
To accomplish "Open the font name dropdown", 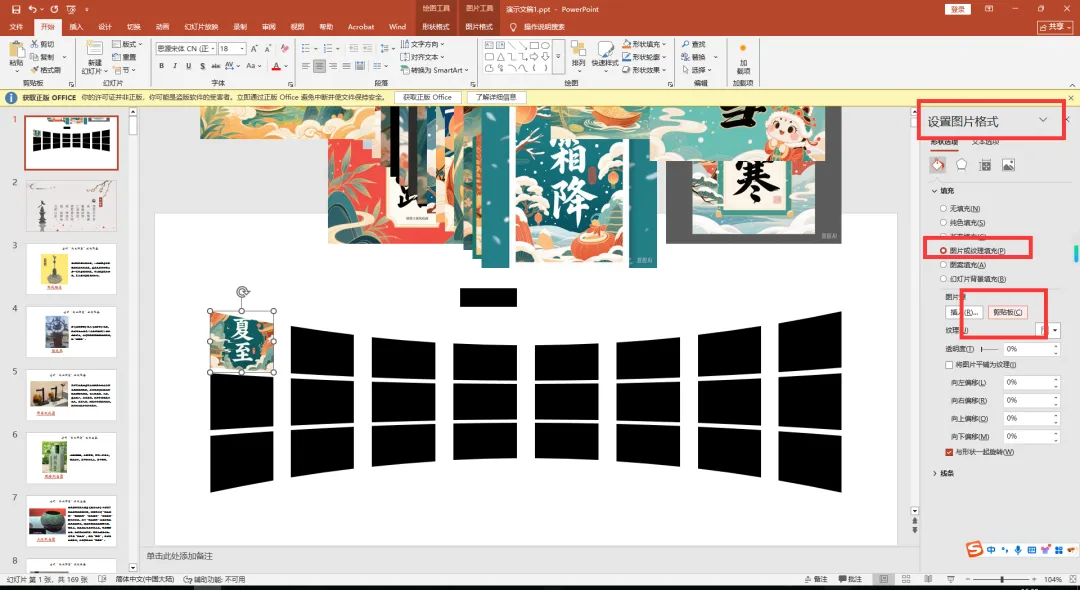I will [x=213, y=48].
